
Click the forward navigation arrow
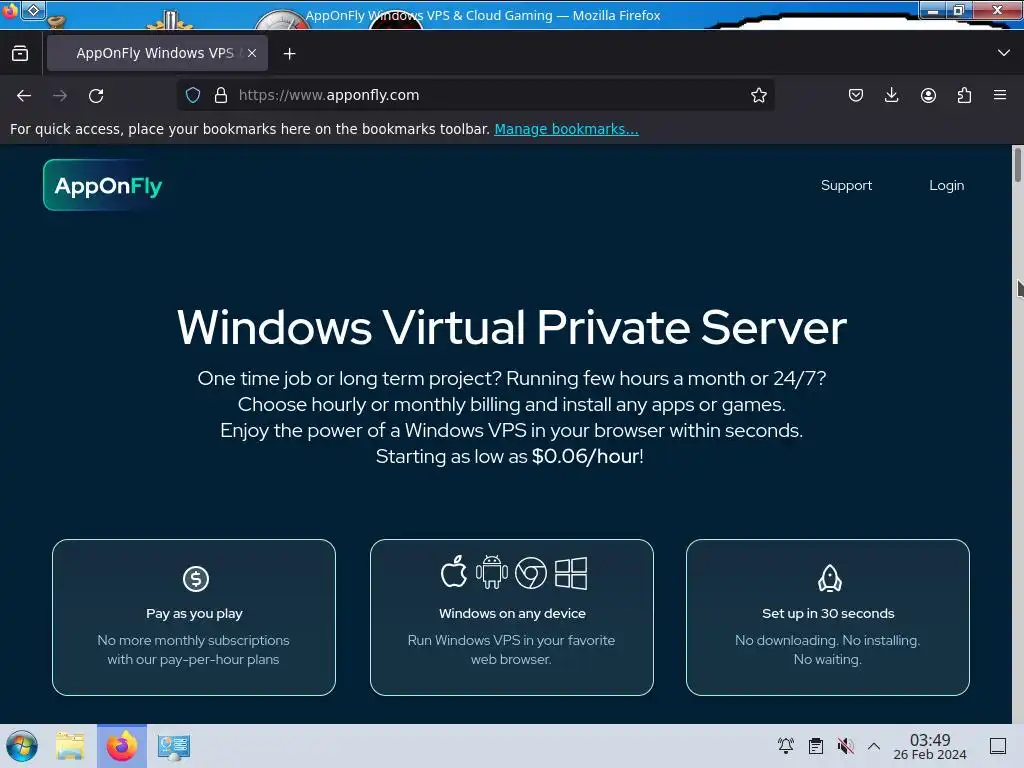(x=60, y=95)
